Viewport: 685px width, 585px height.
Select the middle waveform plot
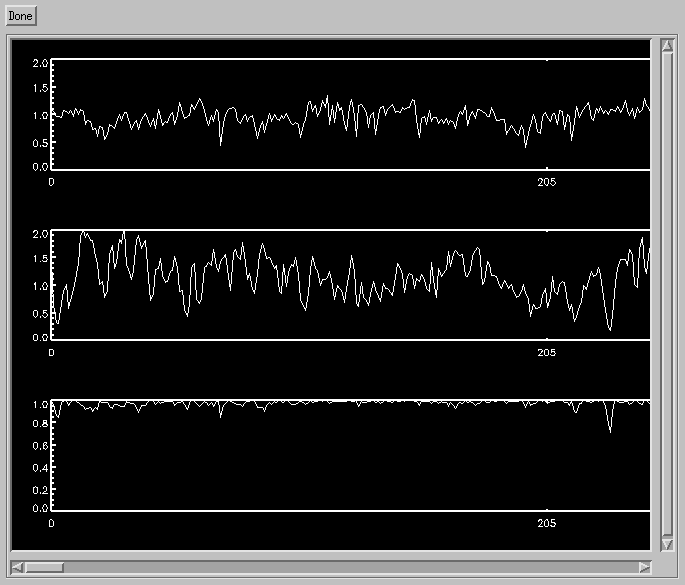coord(350,285)
